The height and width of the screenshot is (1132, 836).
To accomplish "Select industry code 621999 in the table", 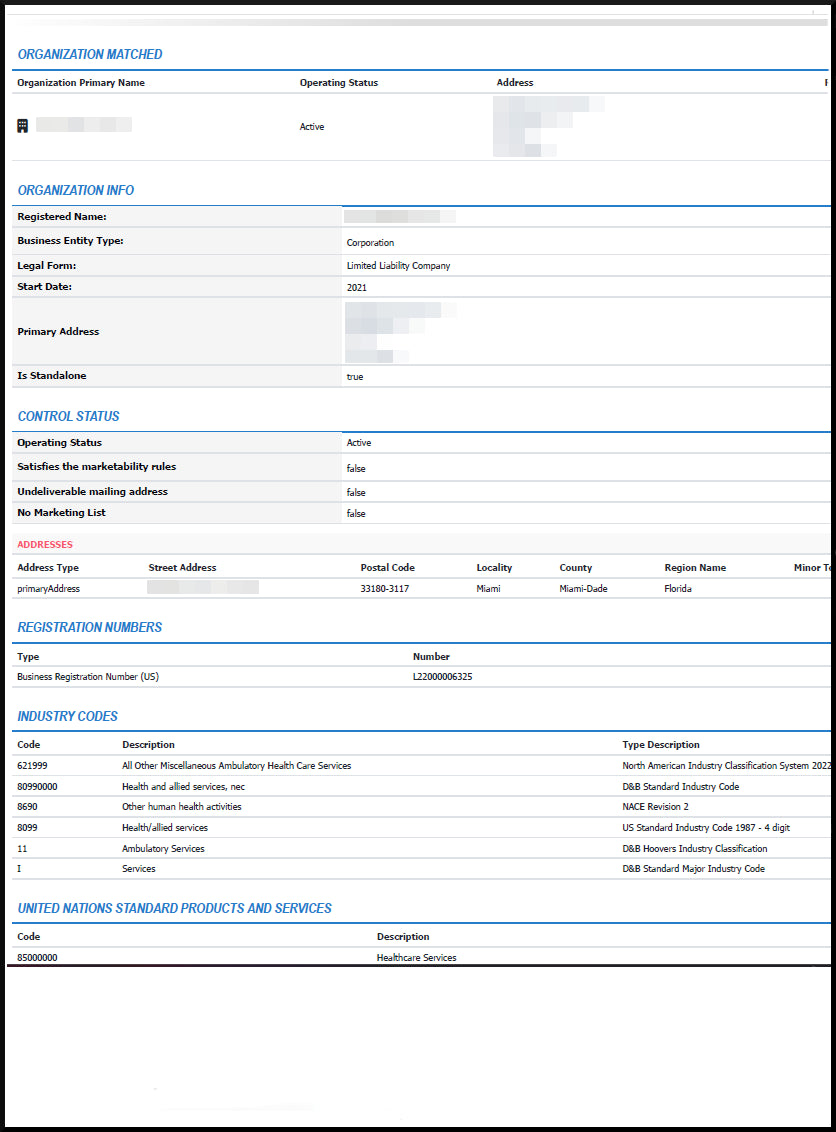I will tap(30, 765).
